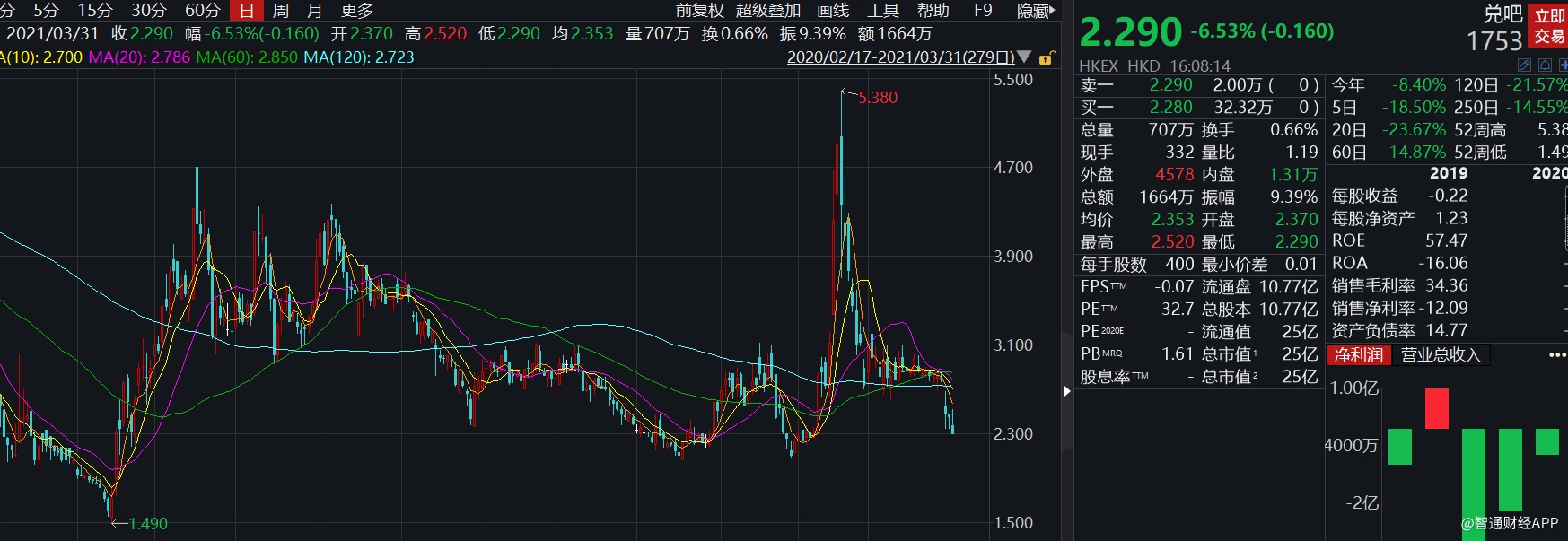Click the 2020/02/17-2021/03/31 date range link
The image size is (1568, 541).
click(900, 57)
